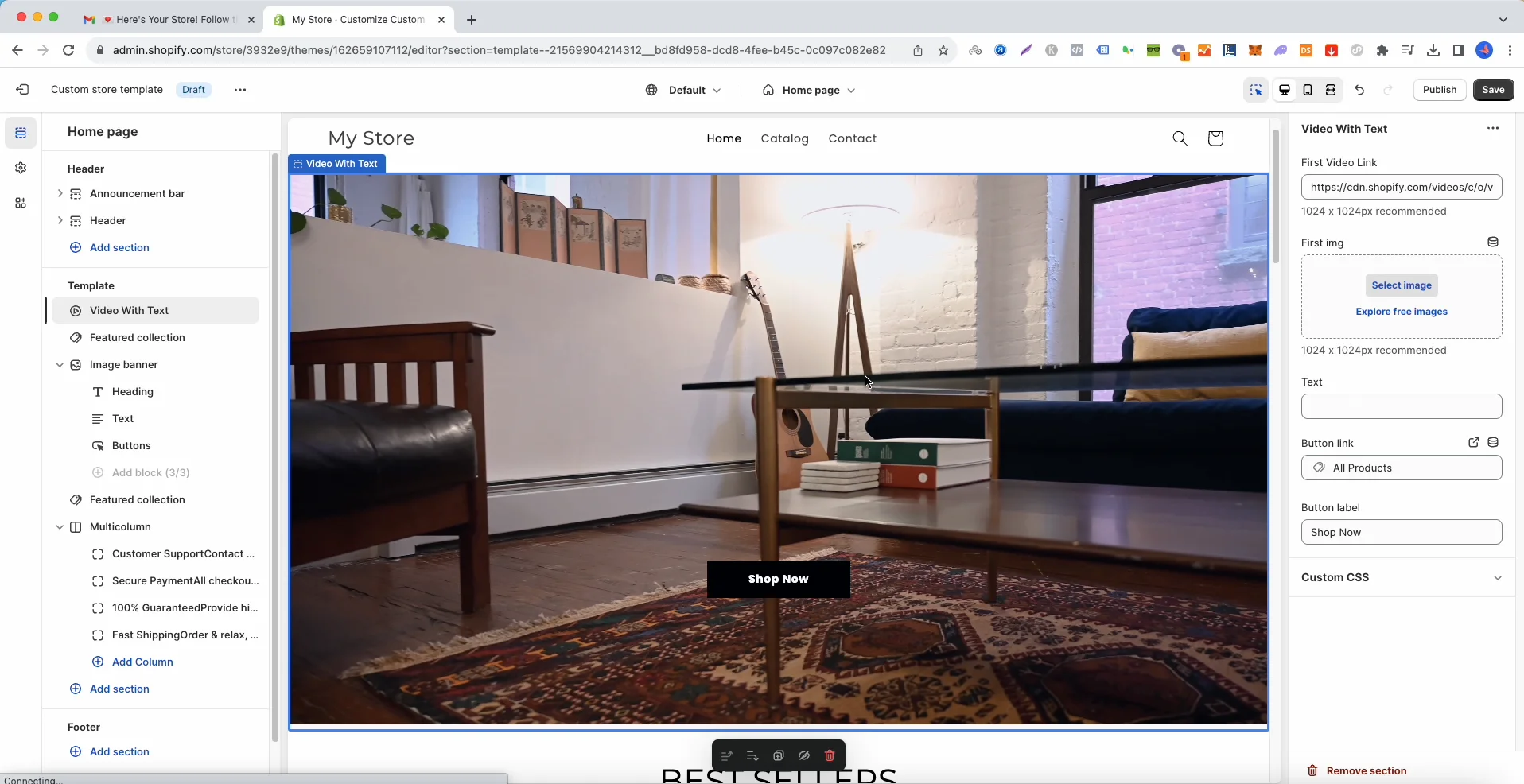Connect a dynamic source for Button link
Image resolution: width=1524 pixels, height=784 pixels.
tap(1493, 442)
